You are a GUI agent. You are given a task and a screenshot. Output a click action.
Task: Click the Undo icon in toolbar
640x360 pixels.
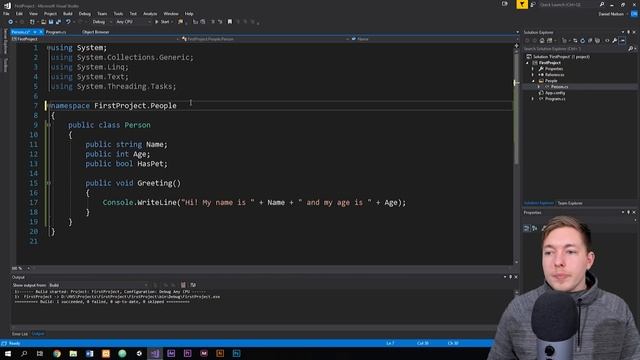click(68, 22)
